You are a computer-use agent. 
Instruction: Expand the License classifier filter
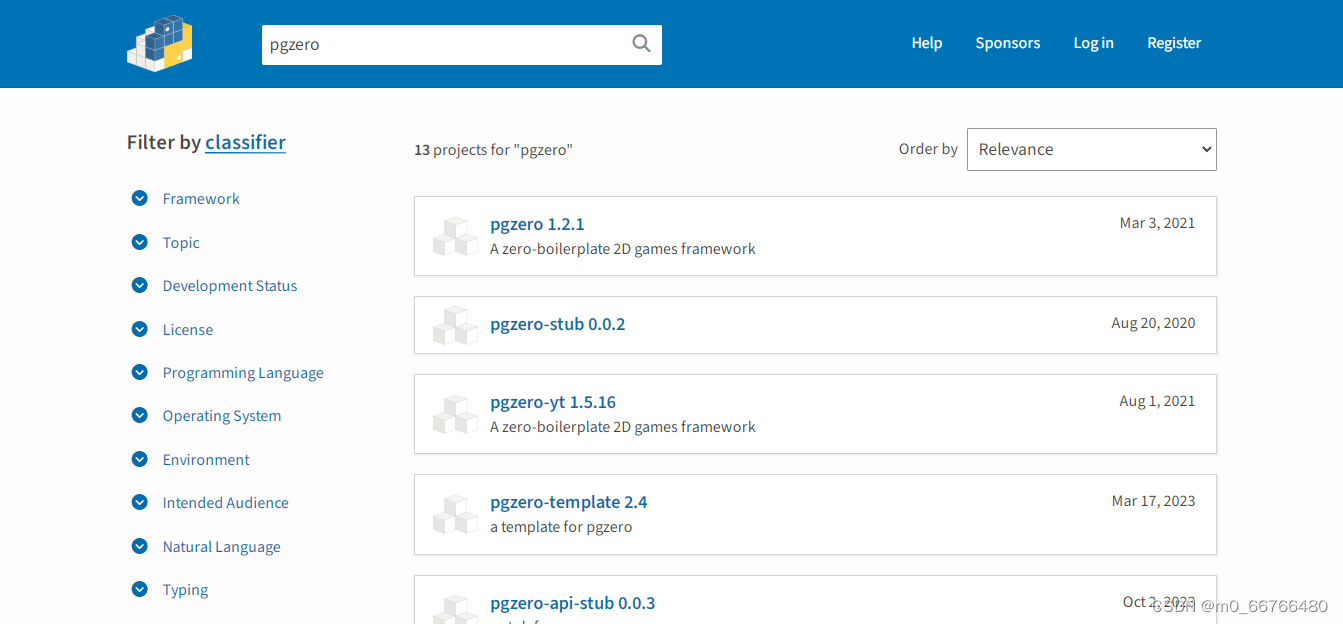(x=139, y=329)
